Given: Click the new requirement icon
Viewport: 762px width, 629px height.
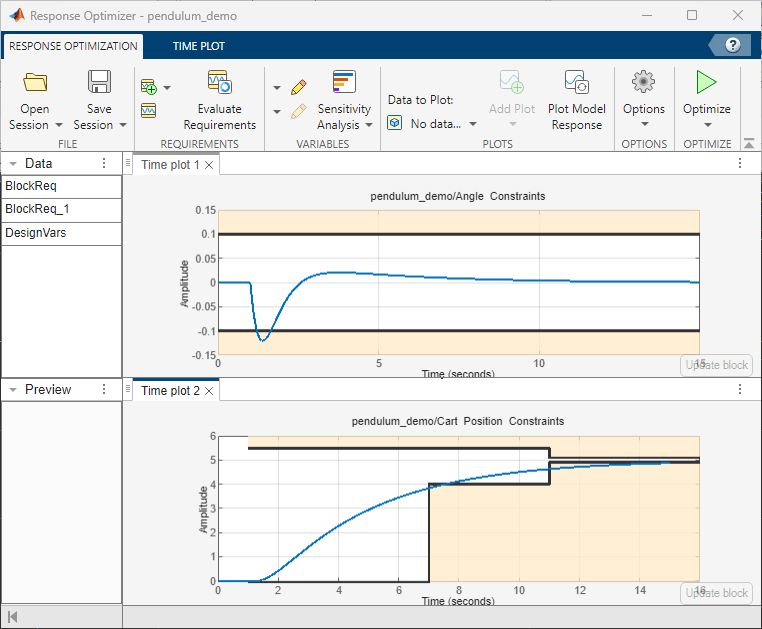Looking at the screenshot, I should pos(149,87).
